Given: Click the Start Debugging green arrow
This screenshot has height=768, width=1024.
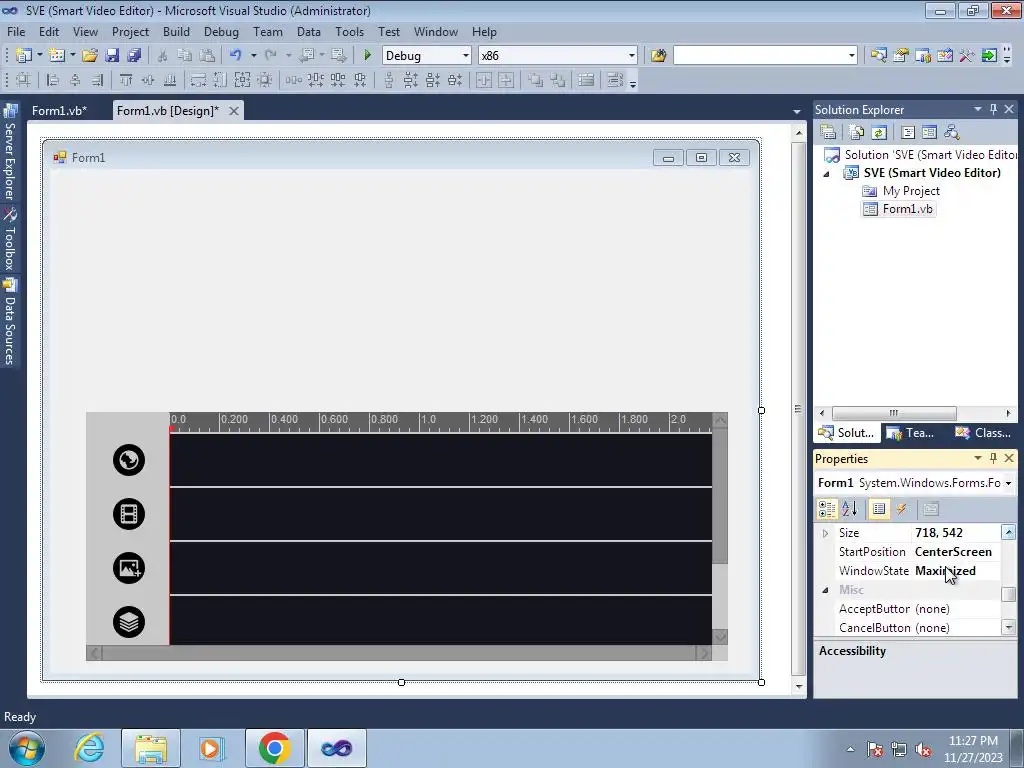Looking at the screenshot, I should pyautogui.click(x=368, y=56).
